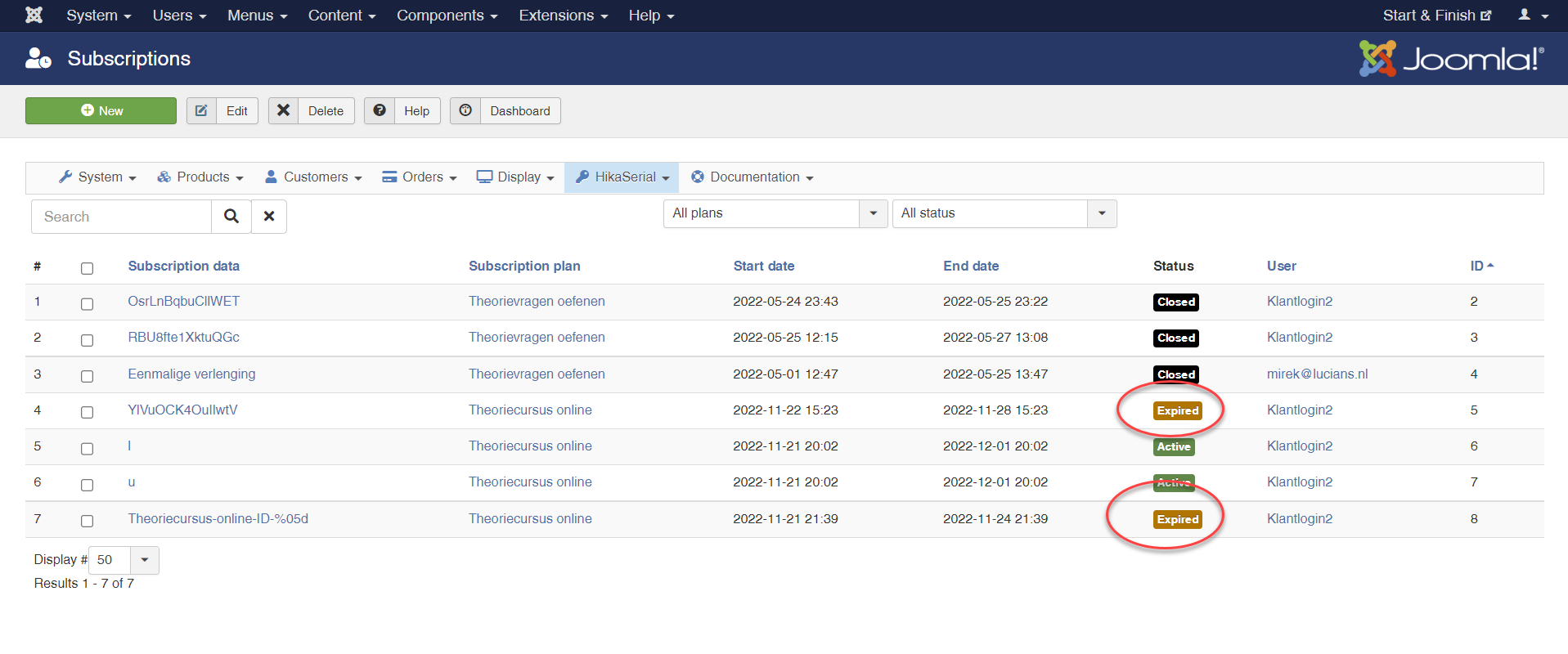Open the System menu in top bar

(x=99, y=16)
